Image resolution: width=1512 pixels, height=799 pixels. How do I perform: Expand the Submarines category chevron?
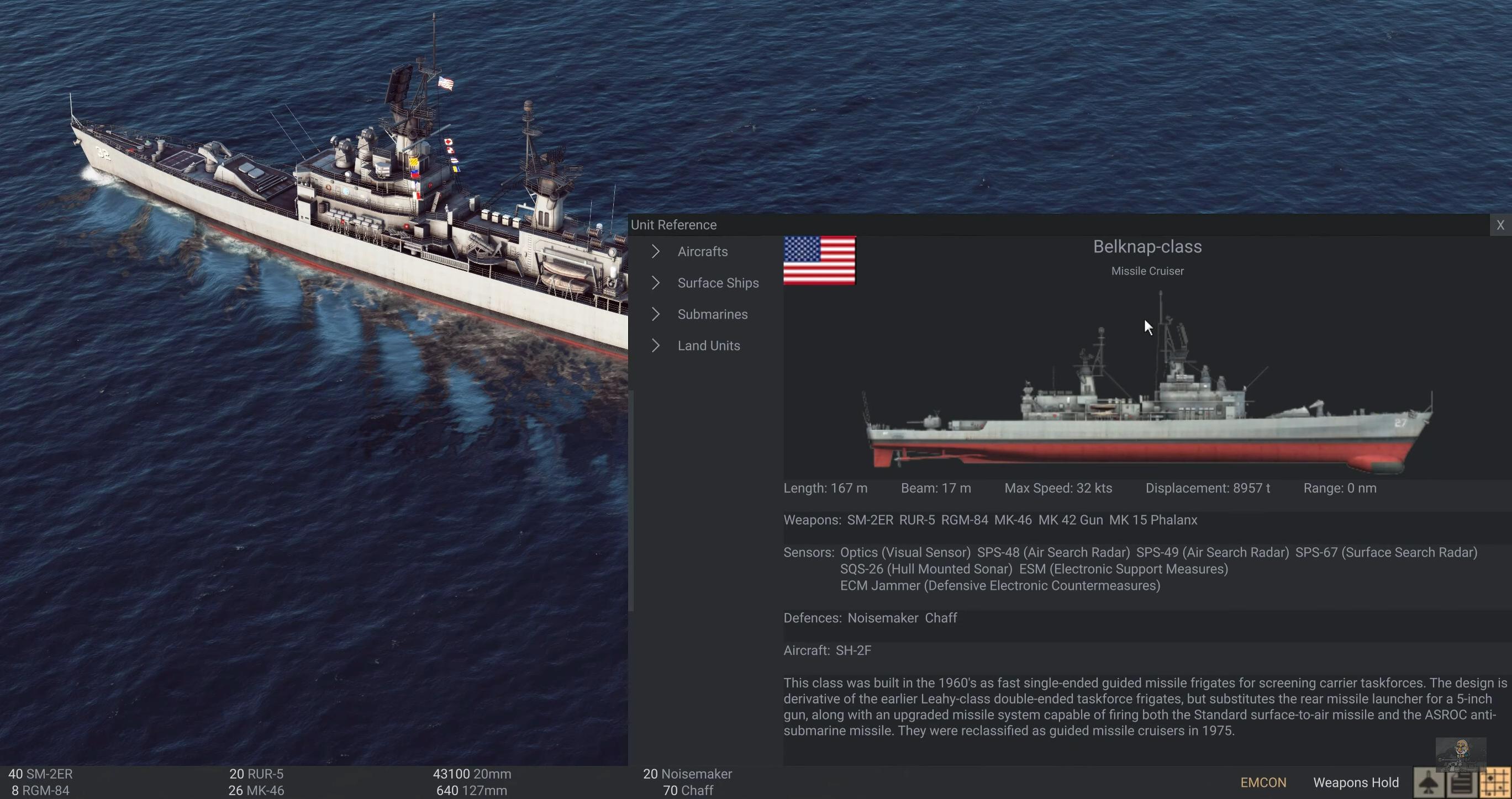[x=656, y=314]
